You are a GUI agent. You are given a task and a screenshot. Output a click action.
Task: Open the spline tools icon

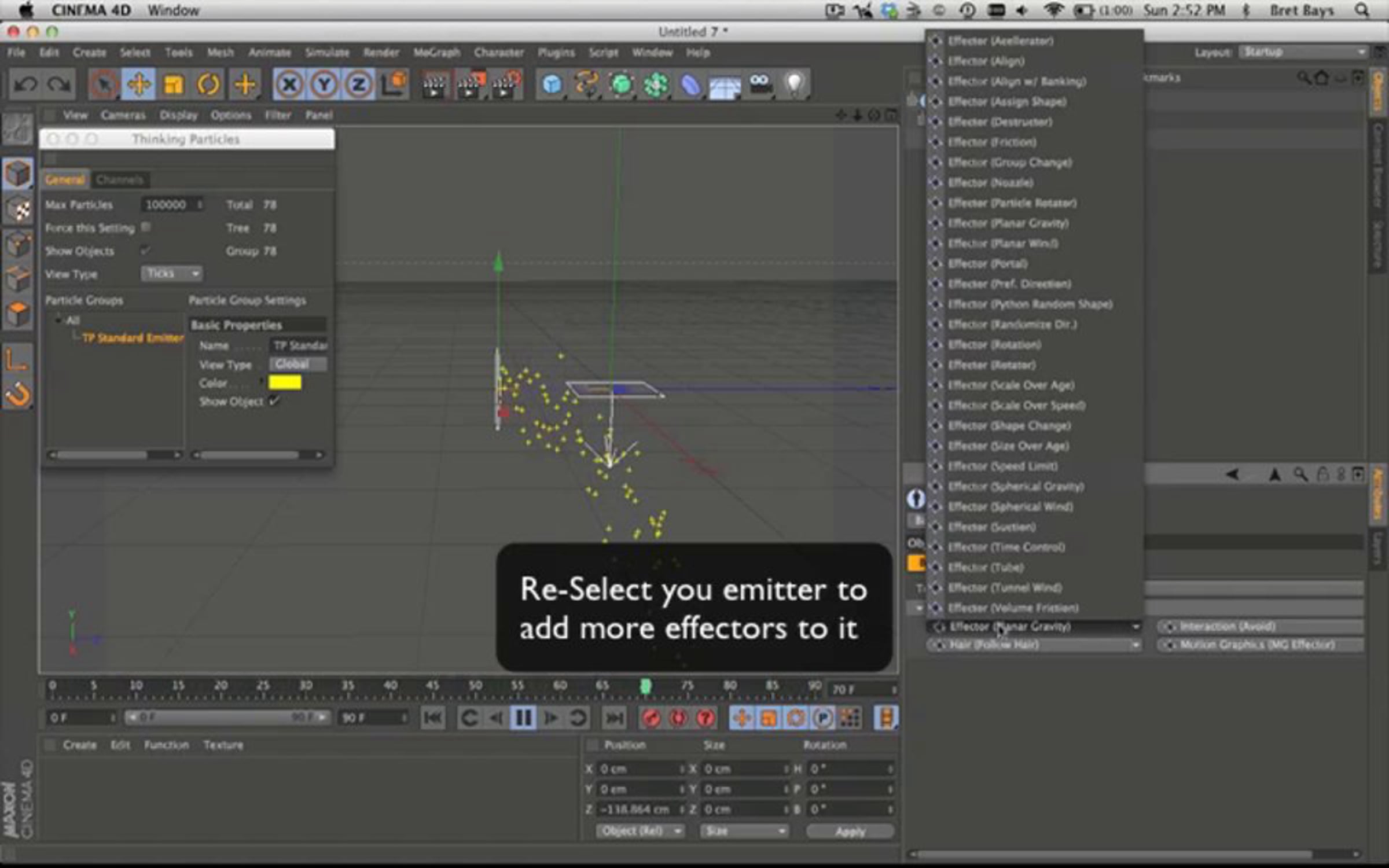tap(586, 84)
